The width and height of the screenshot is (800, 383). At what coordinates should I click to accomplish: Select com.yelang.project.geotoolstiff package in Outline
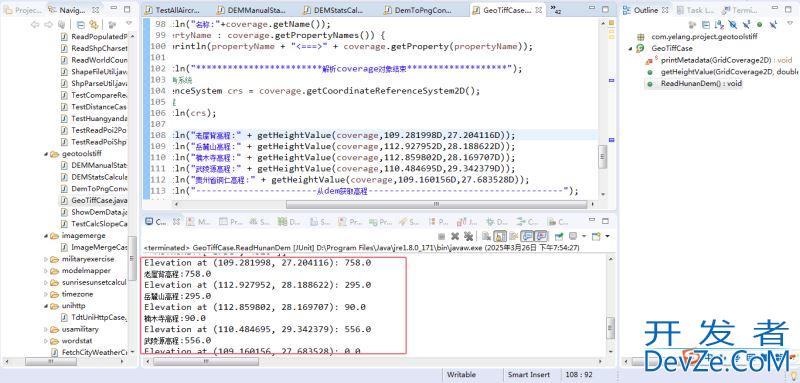697,37
